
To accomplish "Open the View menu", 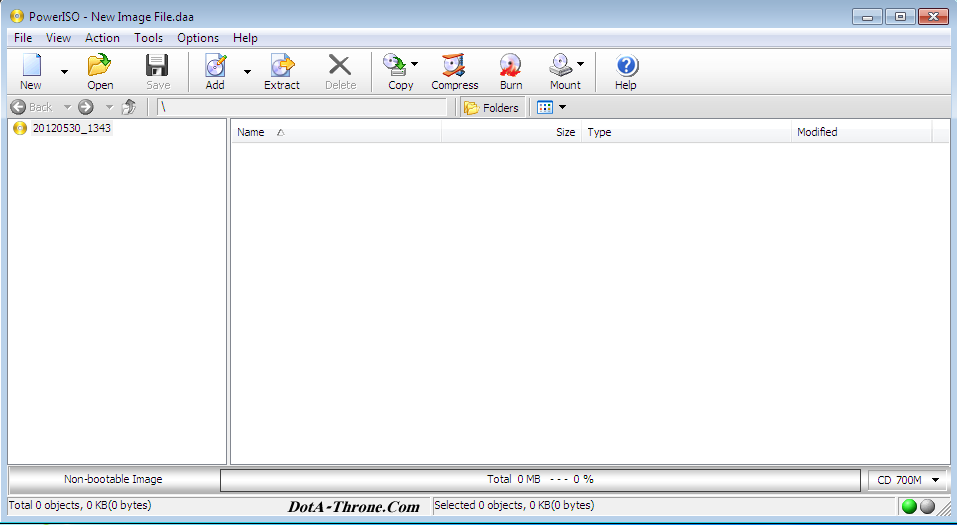I will tap(59, 38).
